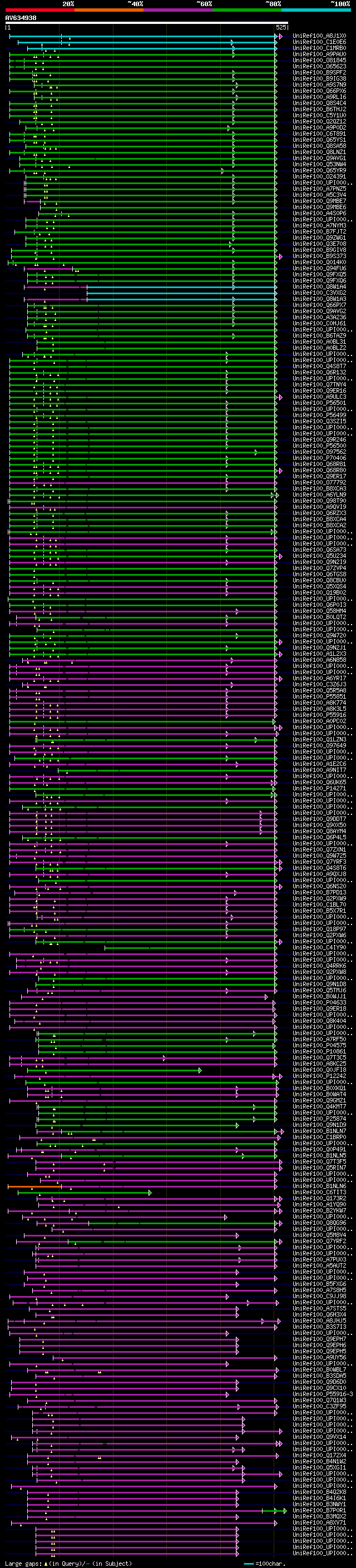
Task: Select hit label UniRef100_C1BL70
Action: pos(319,904)
